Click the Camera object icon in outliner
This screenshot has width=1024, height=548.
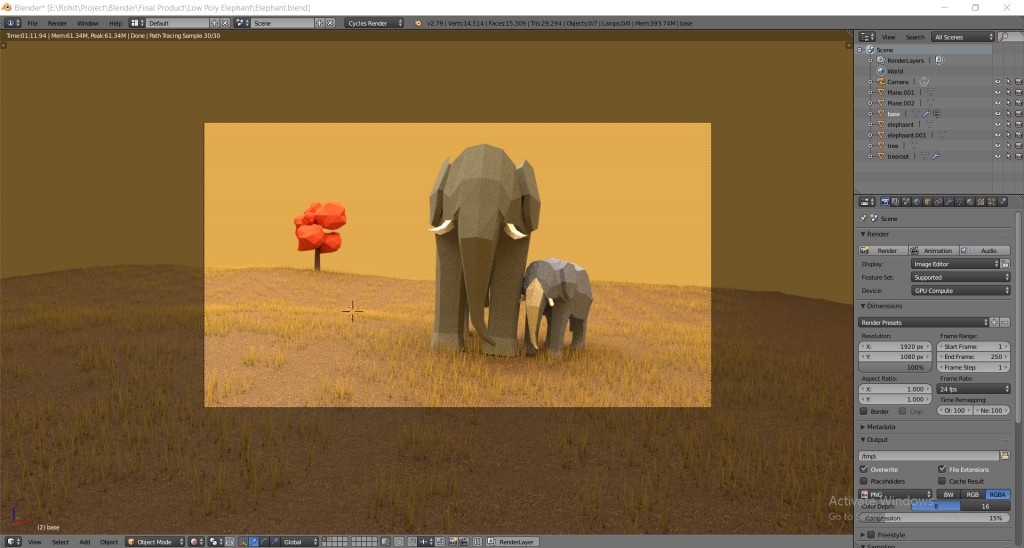880,82
